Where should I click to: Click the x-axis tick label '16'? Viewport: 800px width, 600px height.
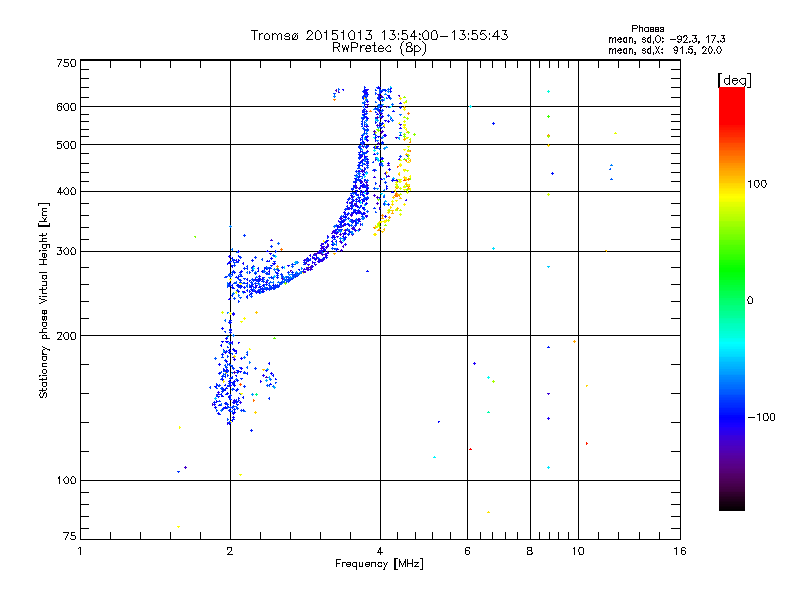[x=680, y=551]
